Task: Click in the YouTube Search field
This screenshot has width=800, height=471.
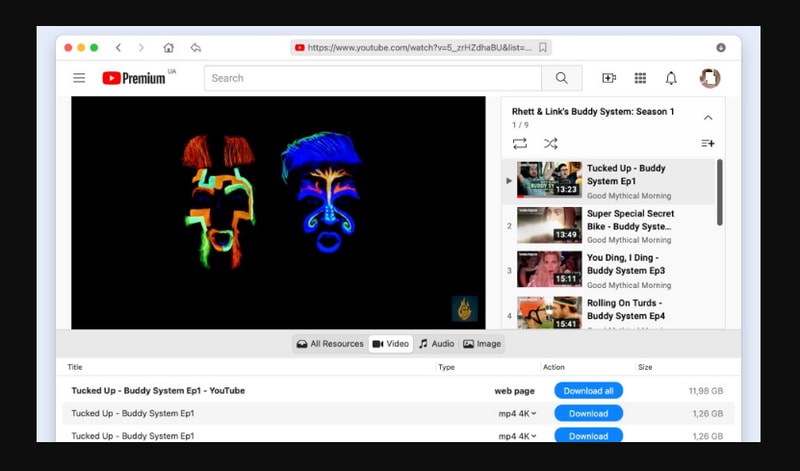Action: click(x=373, y=78)
